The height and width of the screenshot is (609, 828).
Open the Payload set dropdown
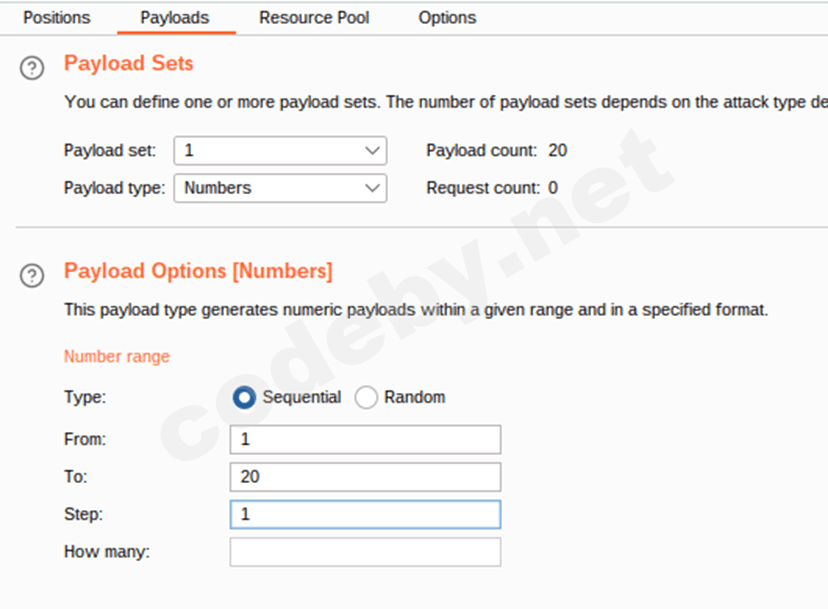[280, 151]
